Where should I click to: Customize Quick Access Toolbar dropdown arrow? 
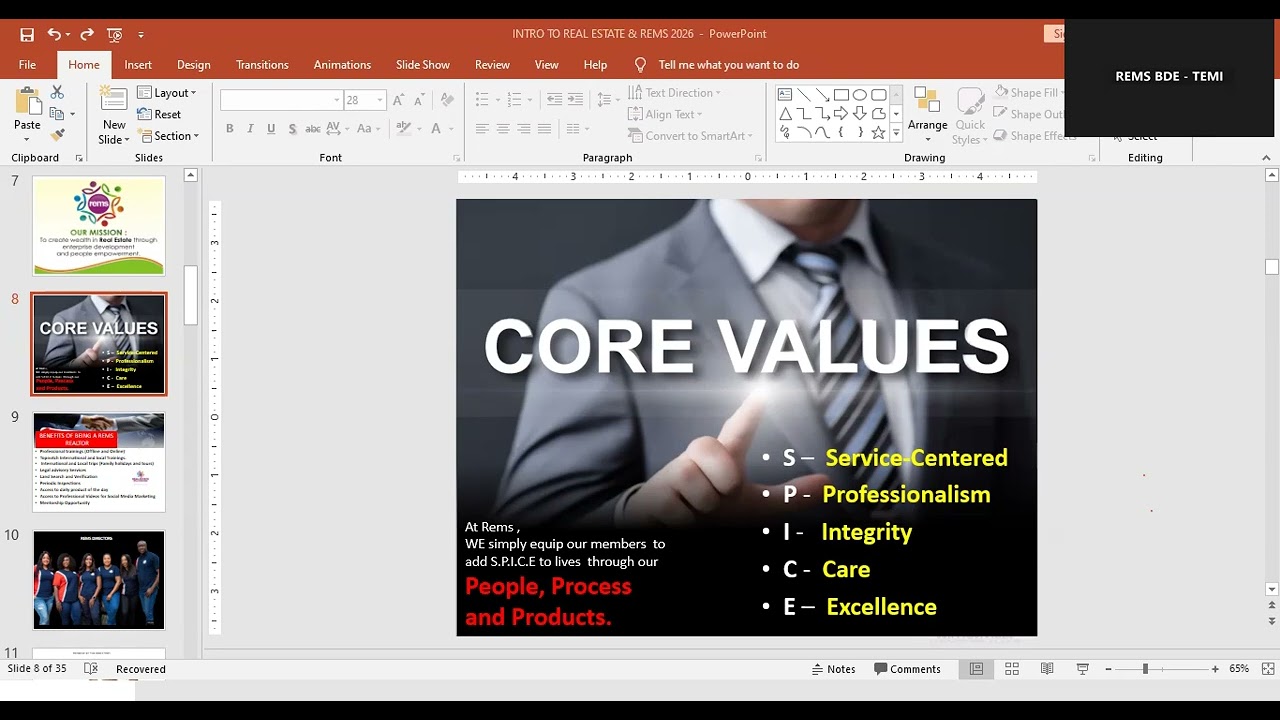[x=141, y=34]
